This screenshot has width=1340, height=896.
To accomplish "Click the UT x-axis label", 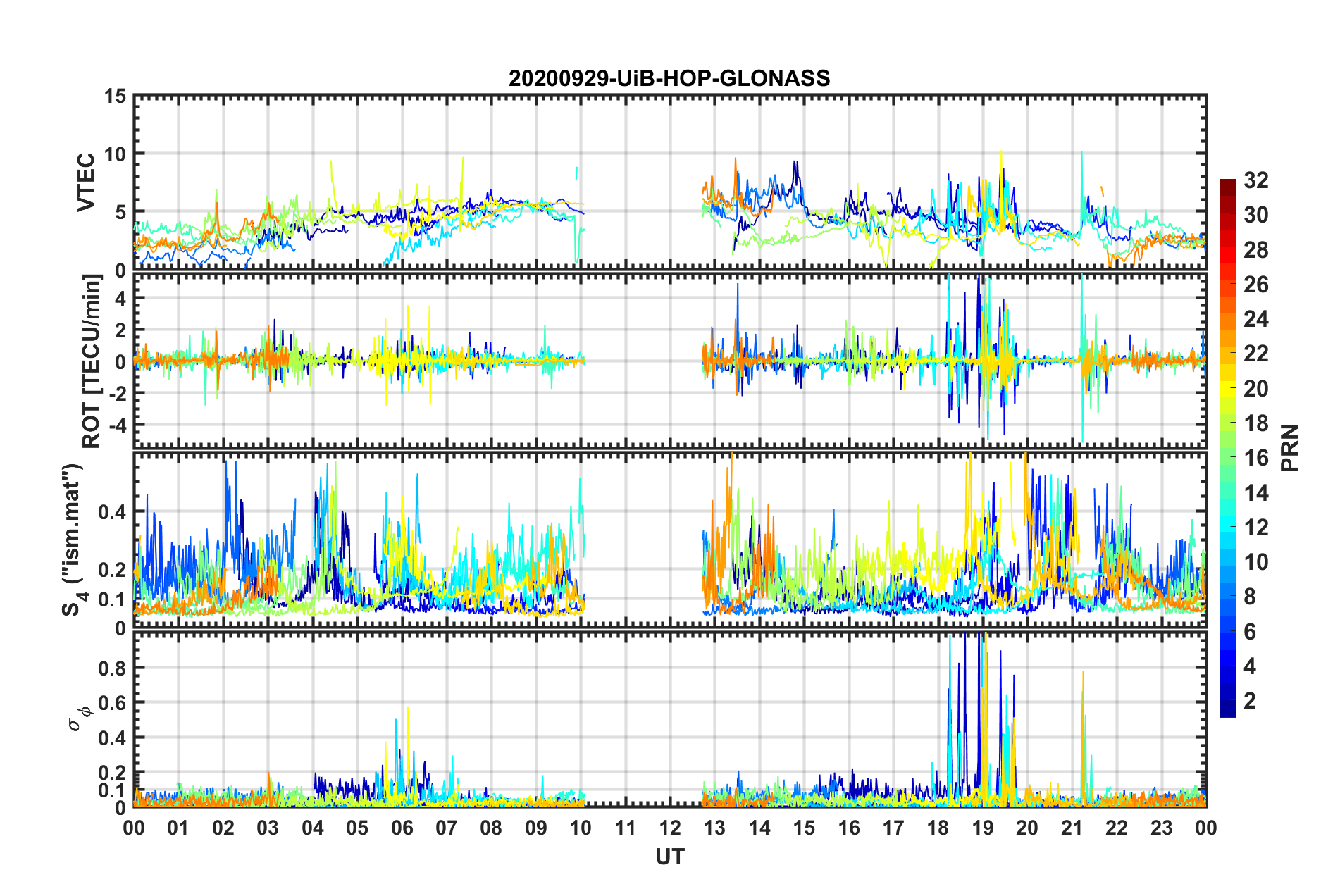I will 670,857.
